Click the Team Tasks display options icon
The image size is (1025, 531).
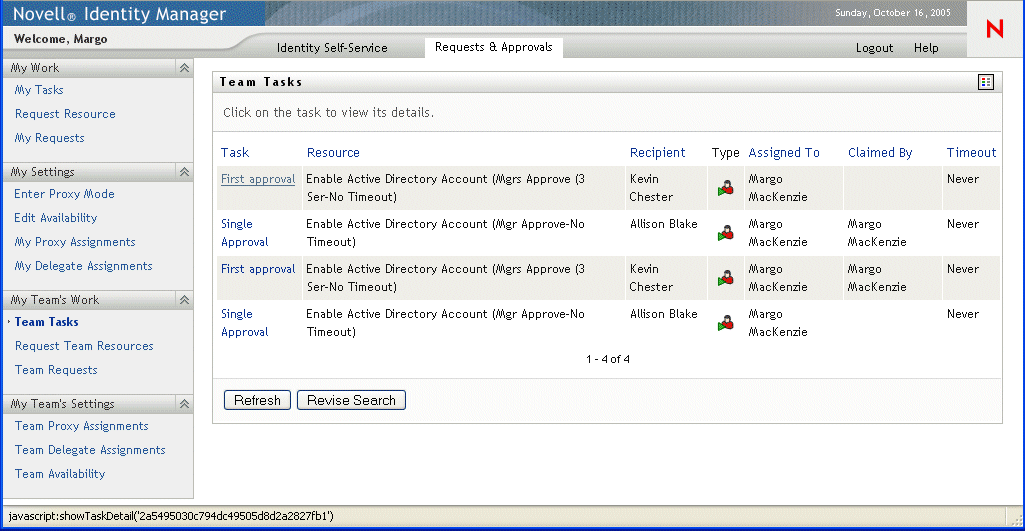(986, 82)
